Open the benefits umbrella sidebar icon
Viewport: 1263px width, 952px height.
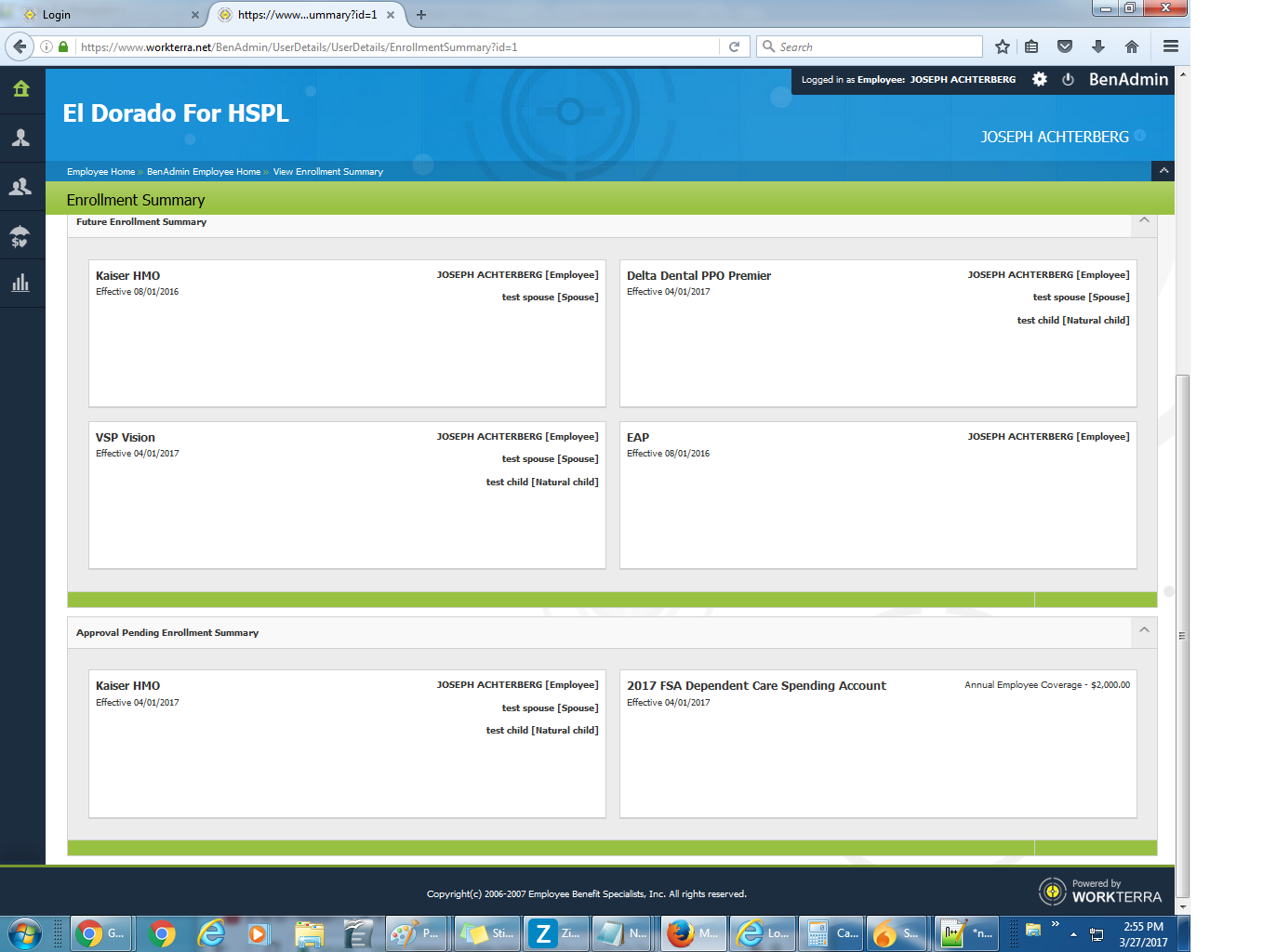click(20, 236)
